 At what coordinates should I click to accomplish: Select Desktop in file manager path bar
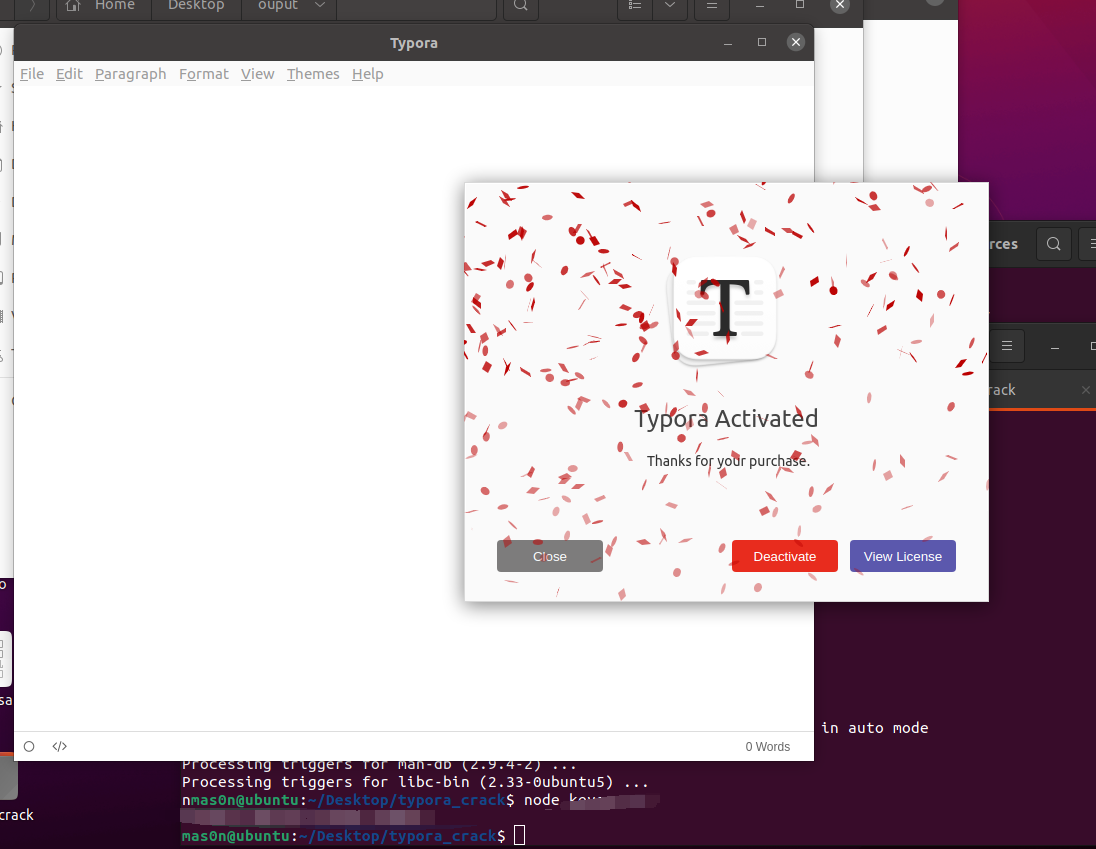pyautogui.click(x=196, y=6)
